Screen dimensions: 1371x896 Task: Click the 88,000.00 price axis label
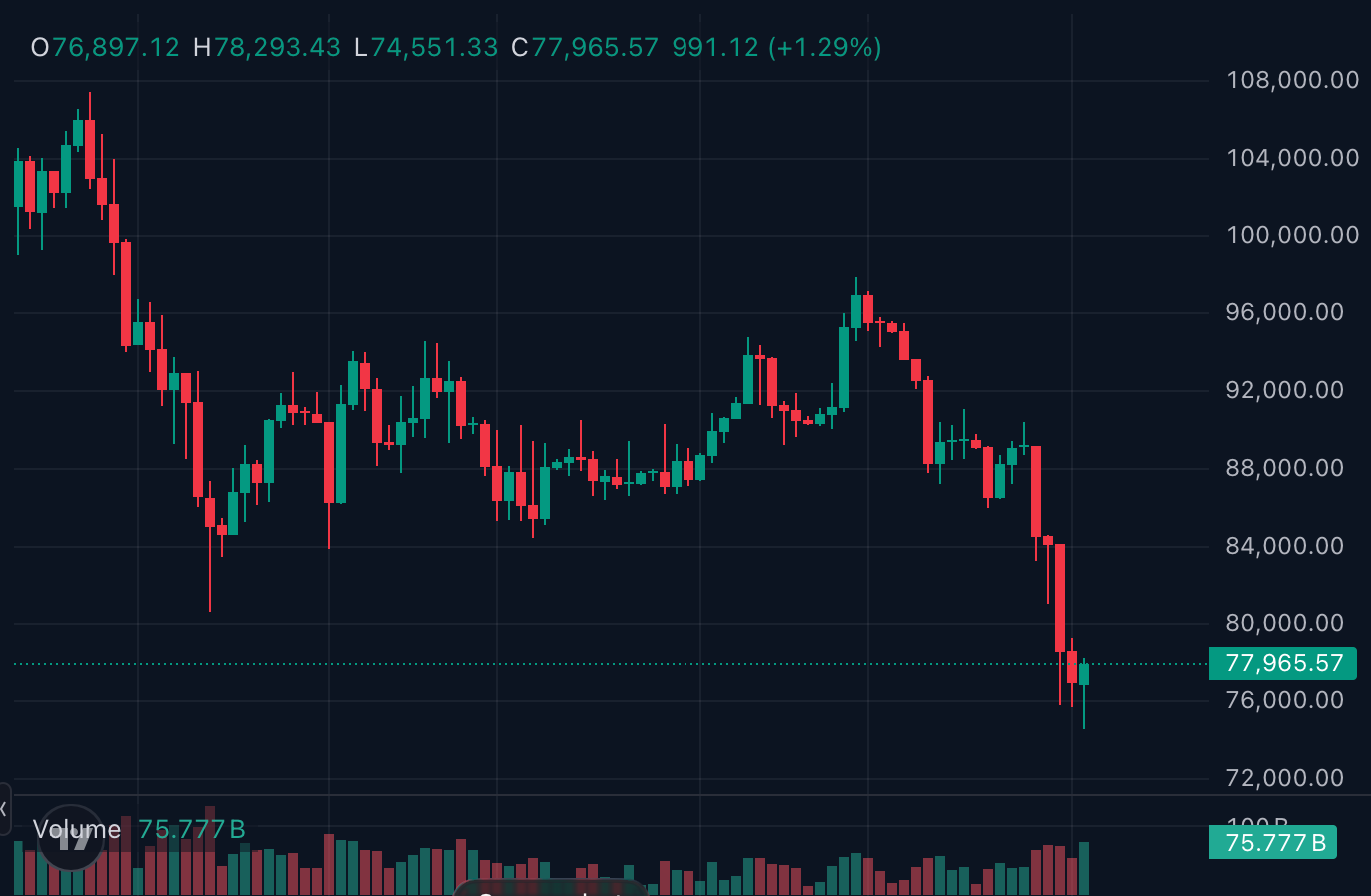pyautogui.click(x=1284, y=468)
